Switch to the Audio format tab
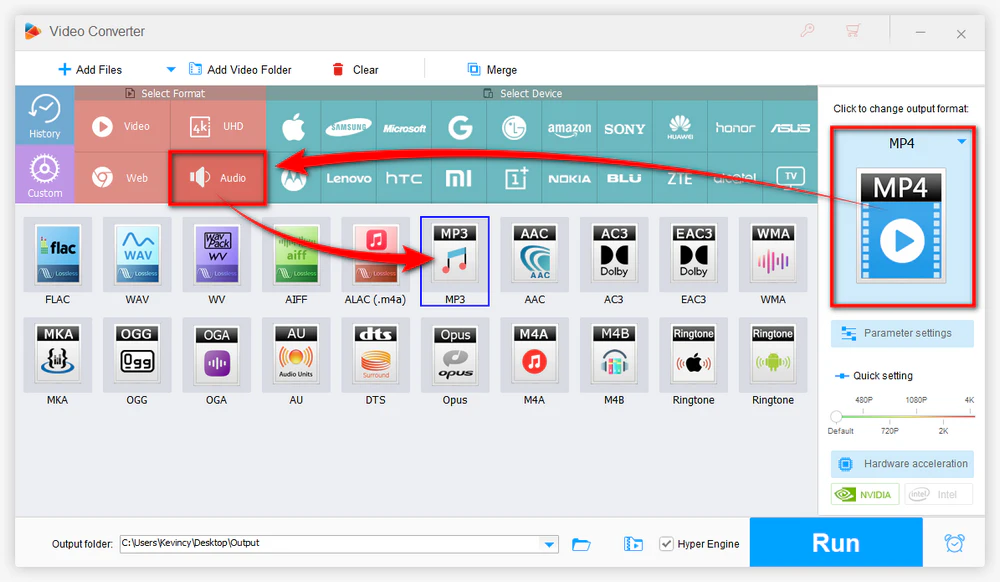 218,177
